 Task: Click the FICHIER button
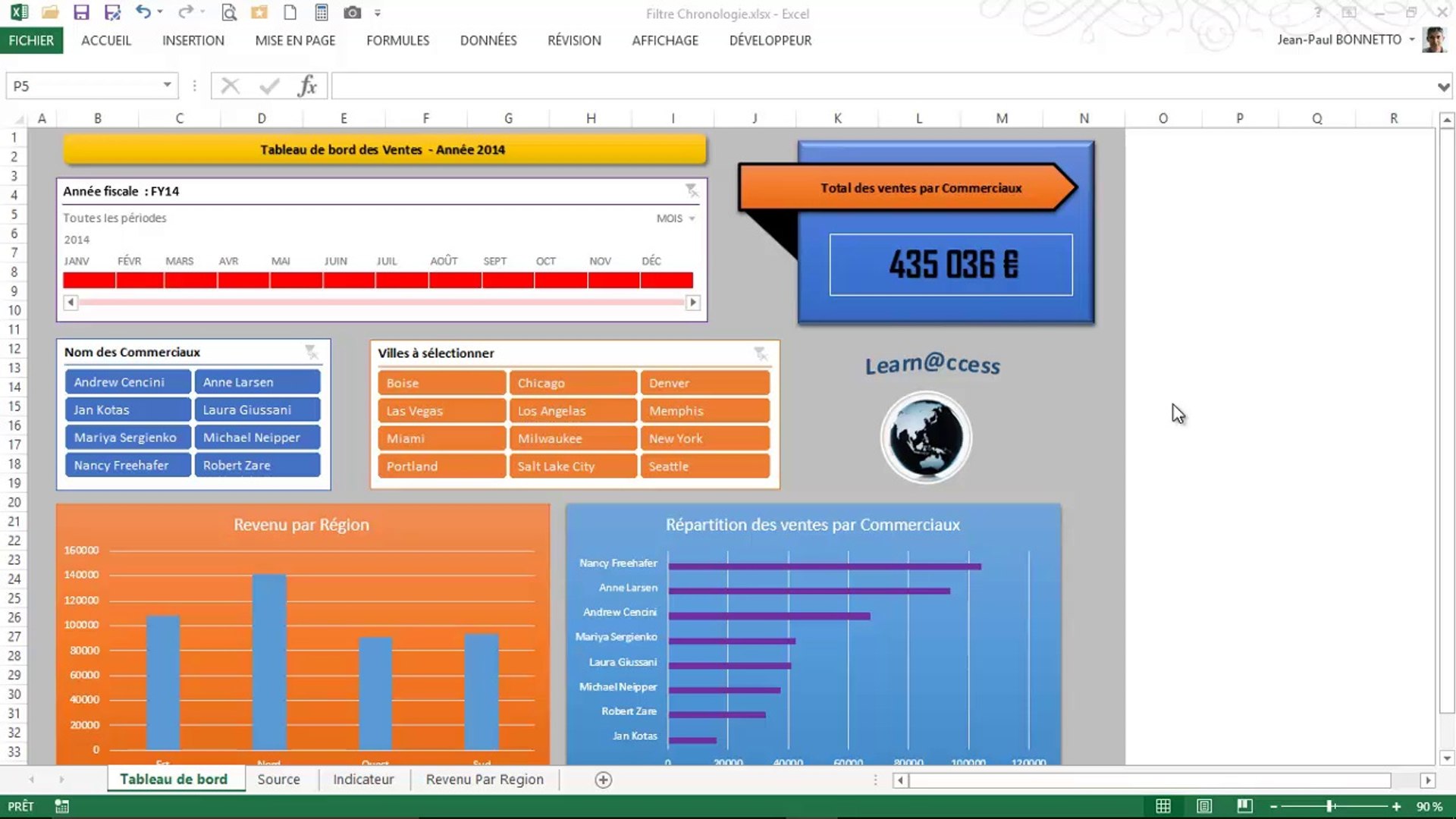coord(31,41)
